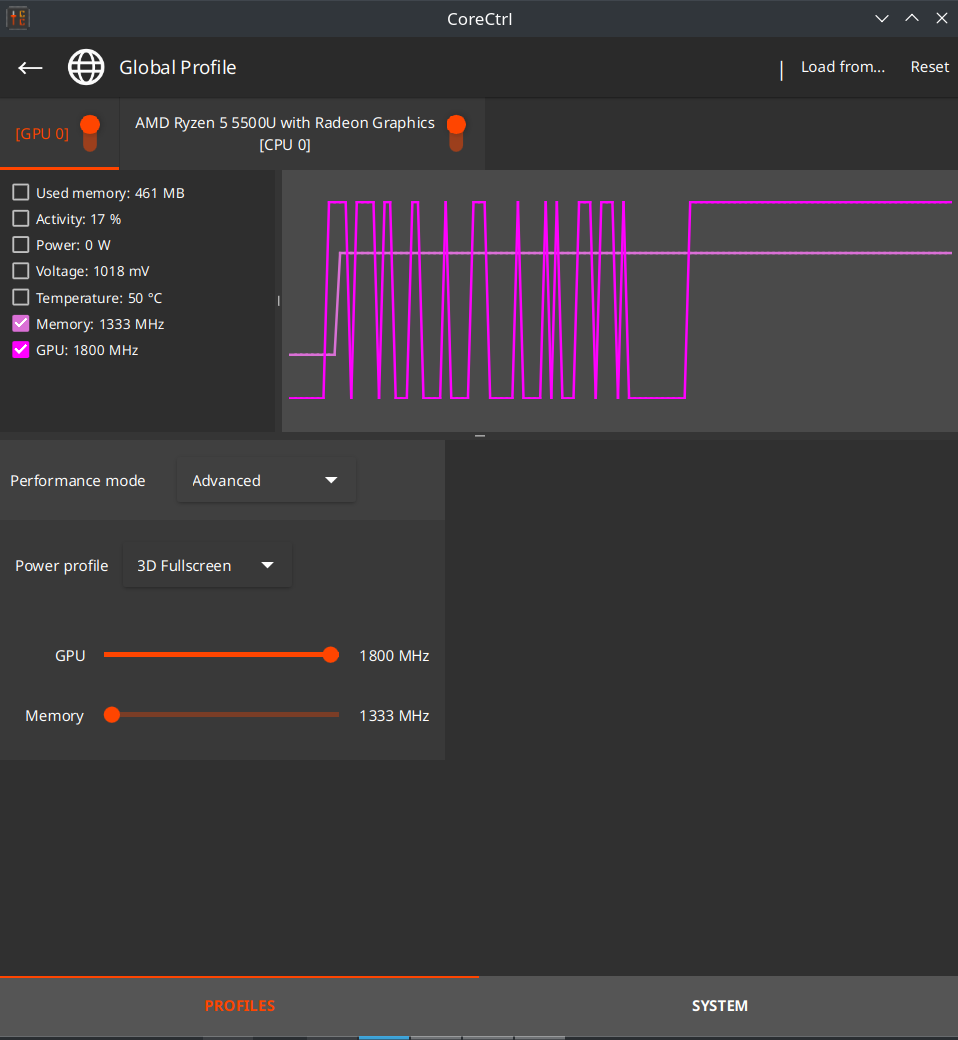Enable the Temperature graph checkbox
Viewport: 958px width, 1040px height.
20,297
